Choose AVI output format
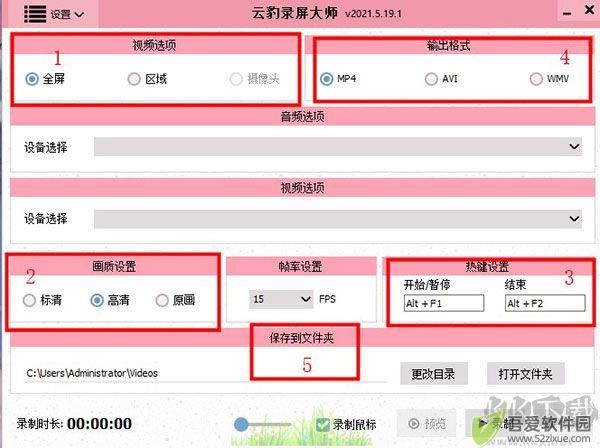 click(x=431, y=79)
